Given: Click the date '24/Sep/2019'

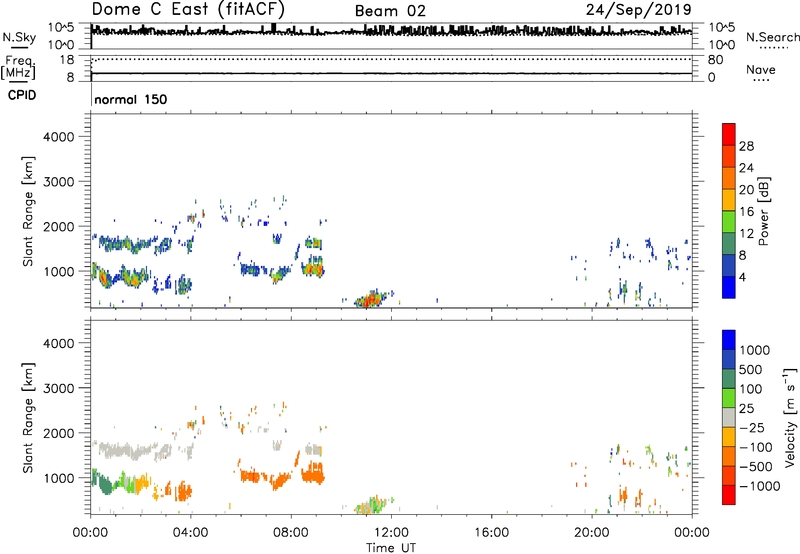Looking at the screenshot, I should (x=638, y=9).
